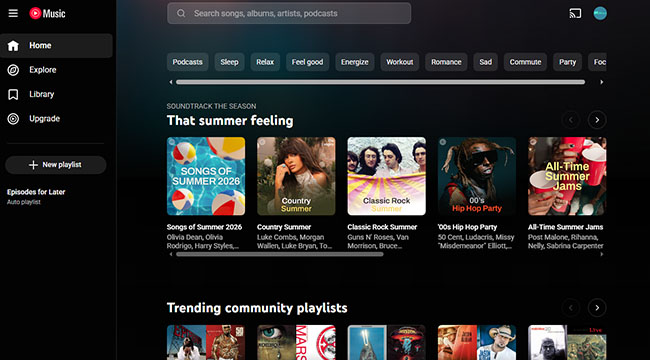Open the Cast to device icon
The image size is (650, 360).
tap(575, 13)
